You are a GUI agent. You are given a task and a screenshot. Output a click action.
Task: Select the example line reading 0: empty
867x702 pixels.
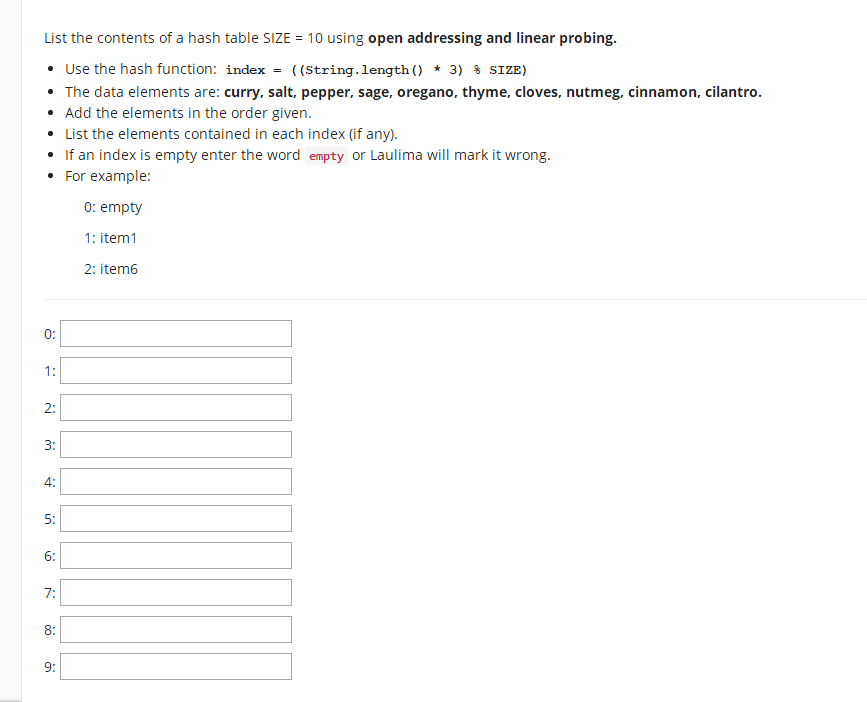point(113,207)
